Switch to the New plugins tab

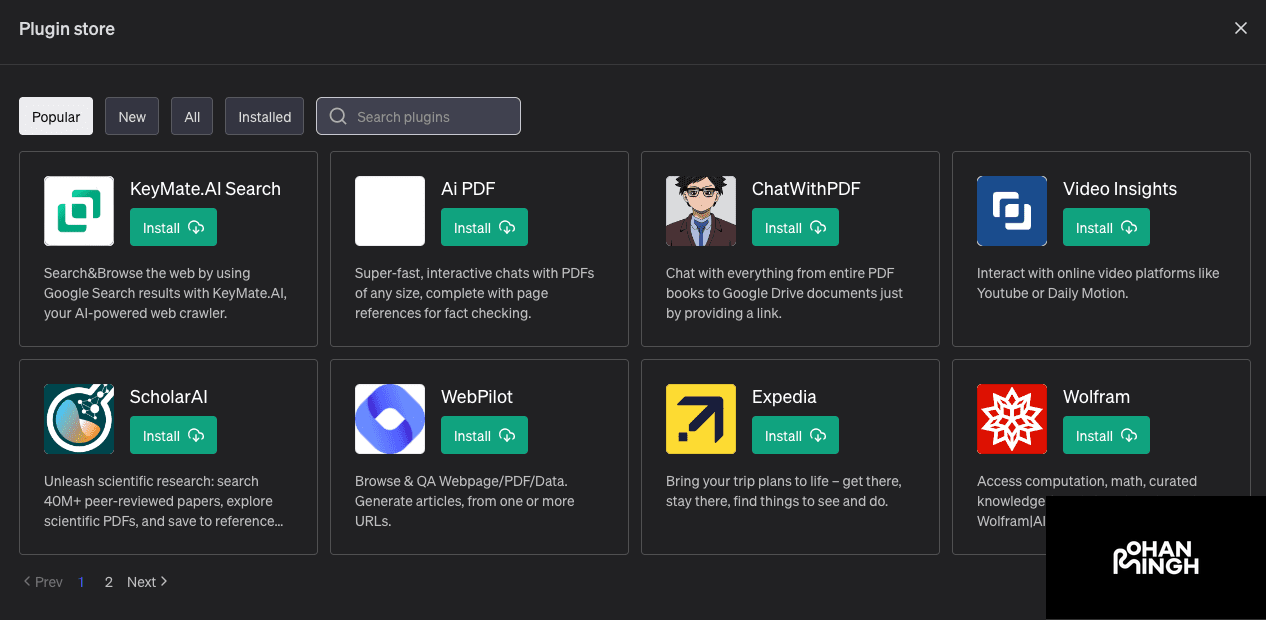click(131, 116)
